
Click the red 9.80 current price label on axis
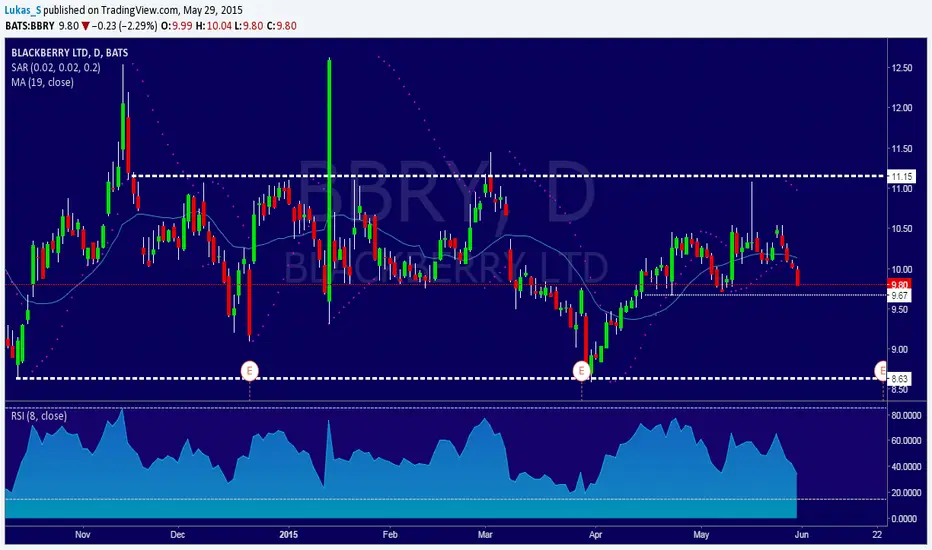coord(899,285)
